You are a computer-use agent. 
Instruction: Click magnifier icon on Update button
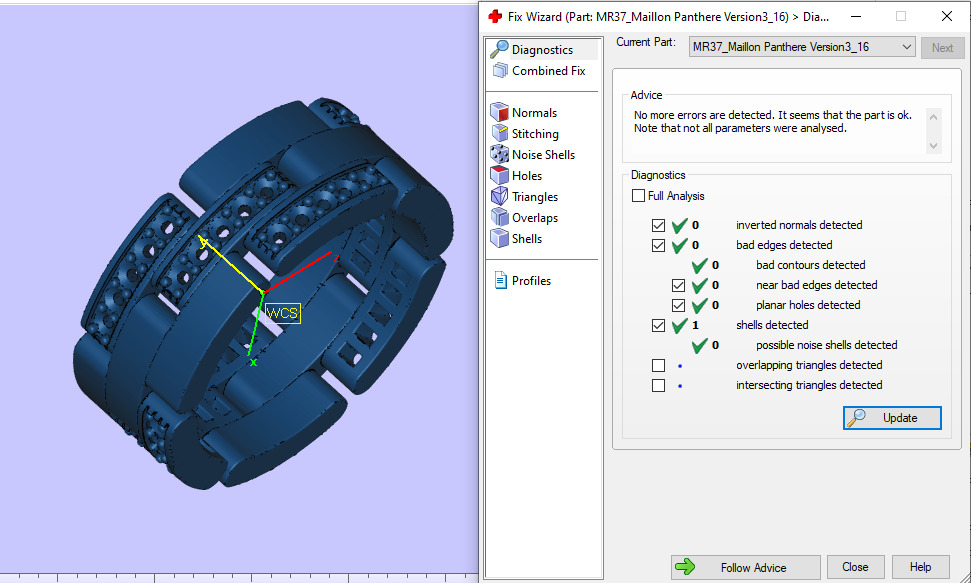click(856, 418)
